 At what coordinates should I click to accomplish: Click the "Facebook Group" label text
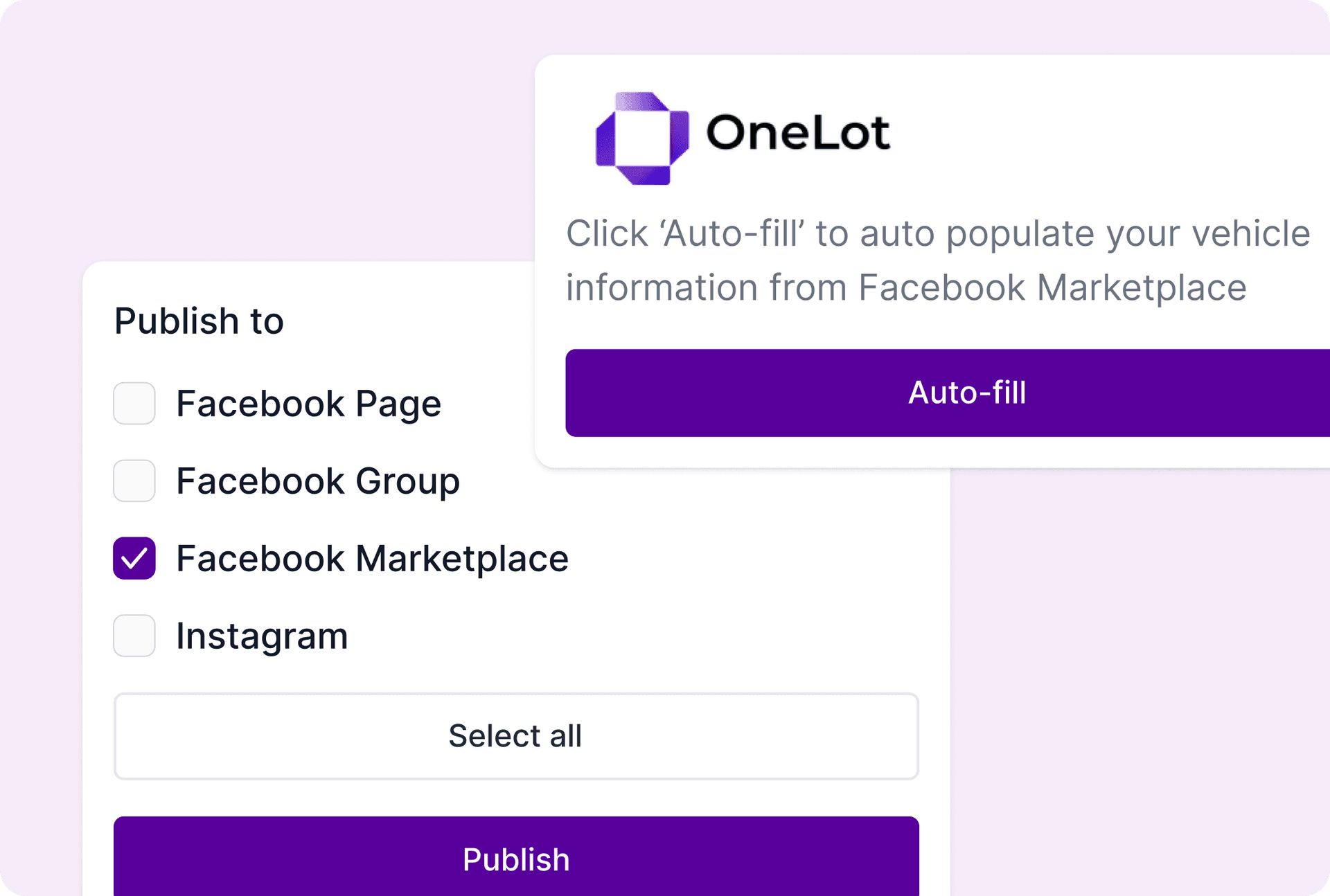318,481
